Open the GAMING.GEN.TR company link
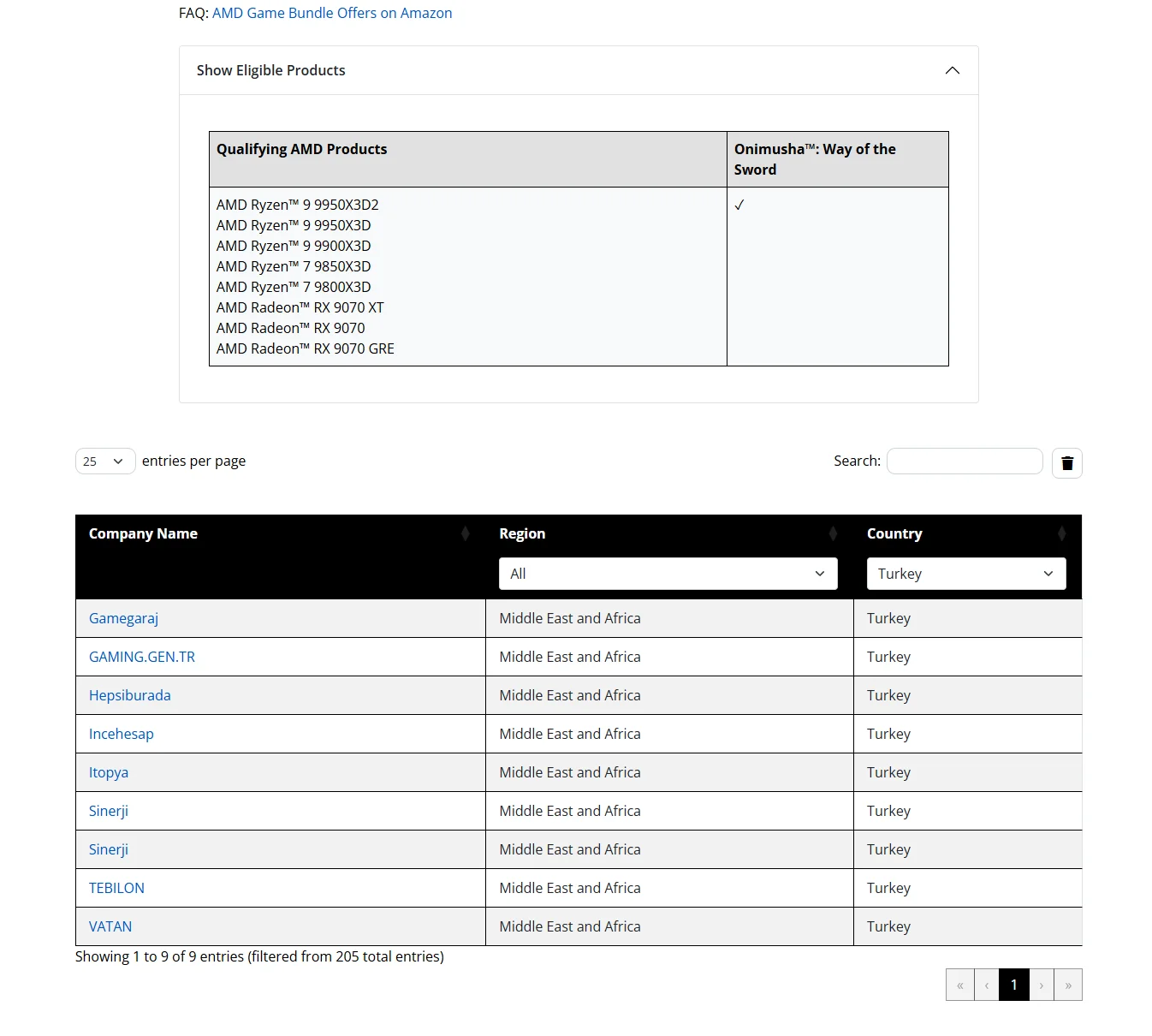The height and width of the screenshot is (1036, 1152). (x=142, y=657)
